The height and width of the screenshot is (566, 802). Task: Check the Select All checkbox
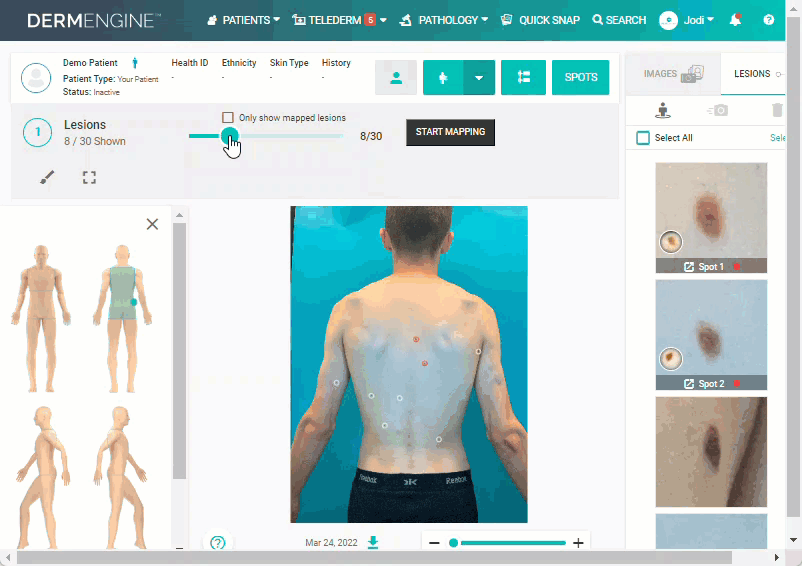click(x=643, y=138)
